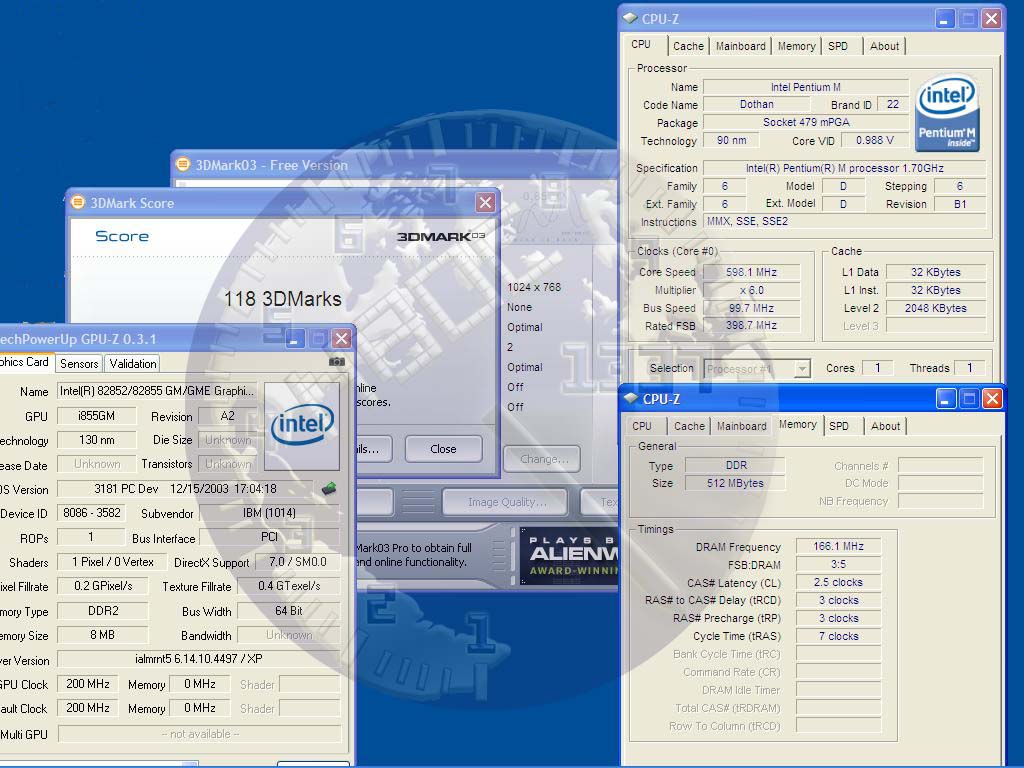Switch to About tab in lower CPU-Z

pyautogui.click(x=886, y=426)
